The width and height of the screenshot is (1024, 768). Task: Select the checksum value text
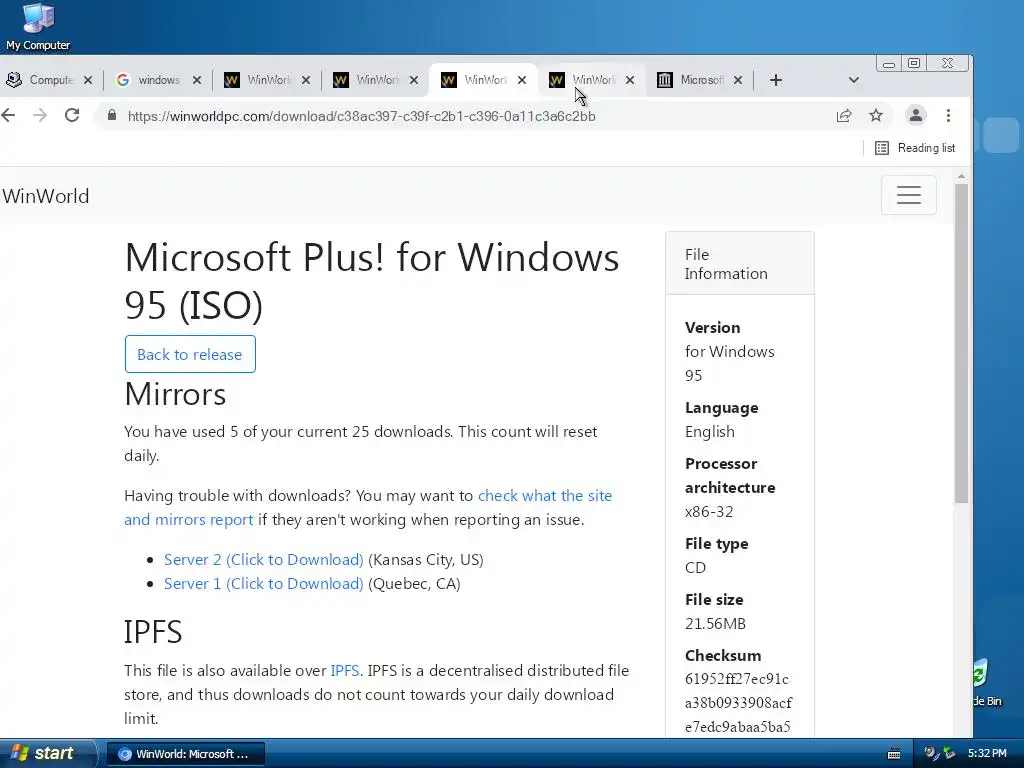tap(738, 703)
